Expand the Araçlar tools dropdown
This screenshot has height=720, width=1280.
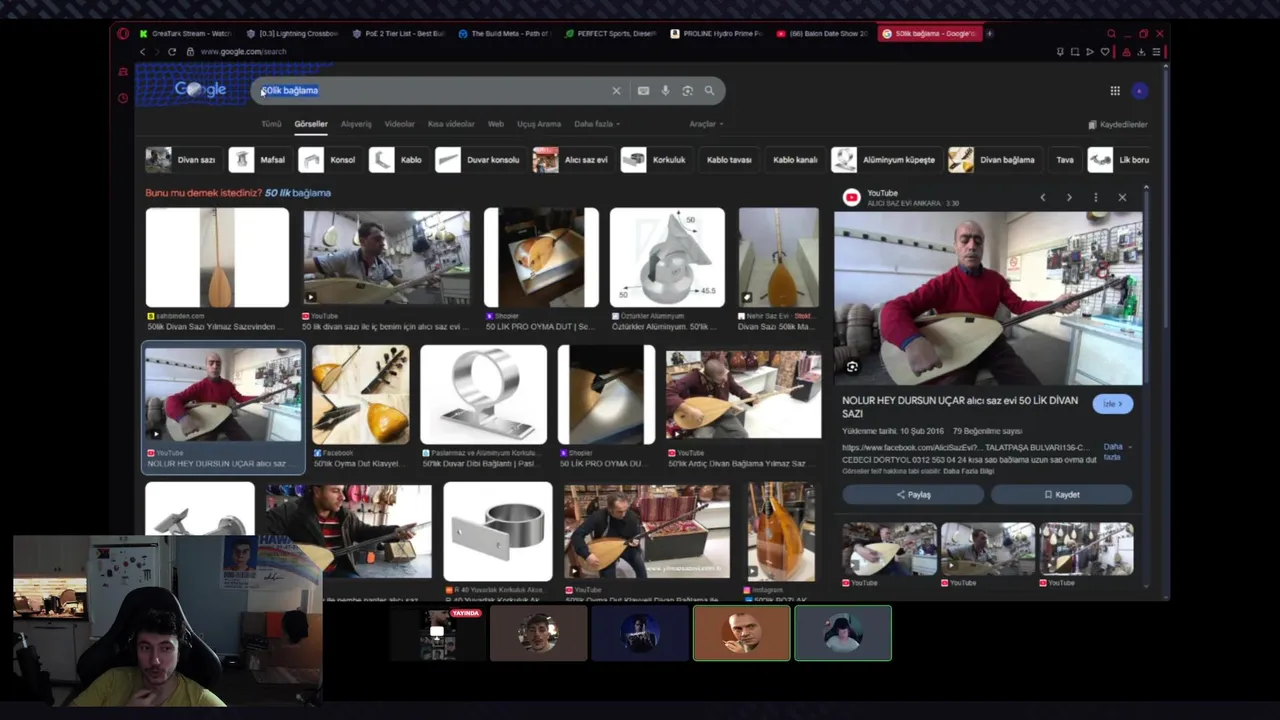(x=706, y=124)
